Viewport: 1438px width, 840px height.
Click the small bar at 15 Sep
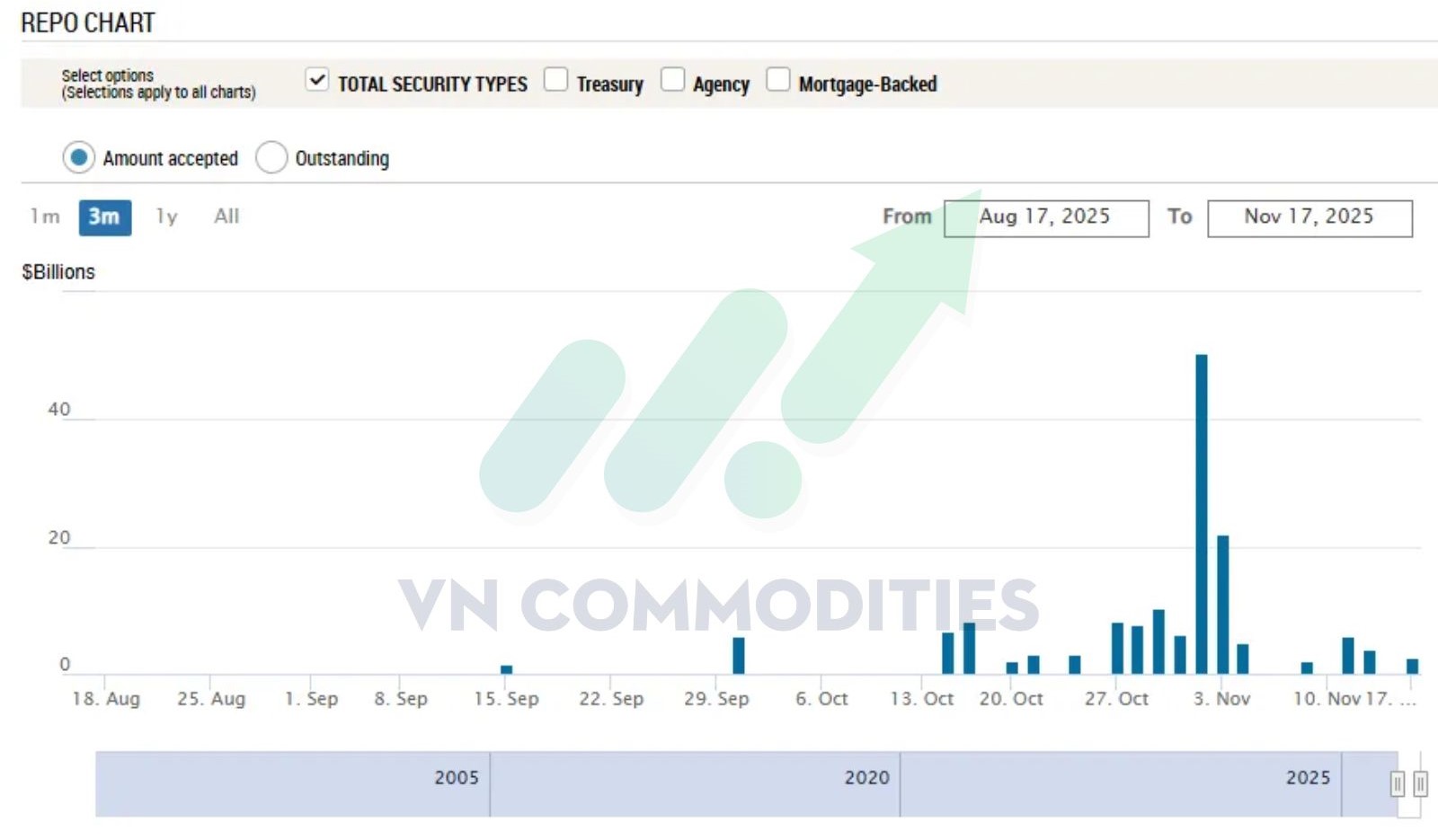coord(506,669)
